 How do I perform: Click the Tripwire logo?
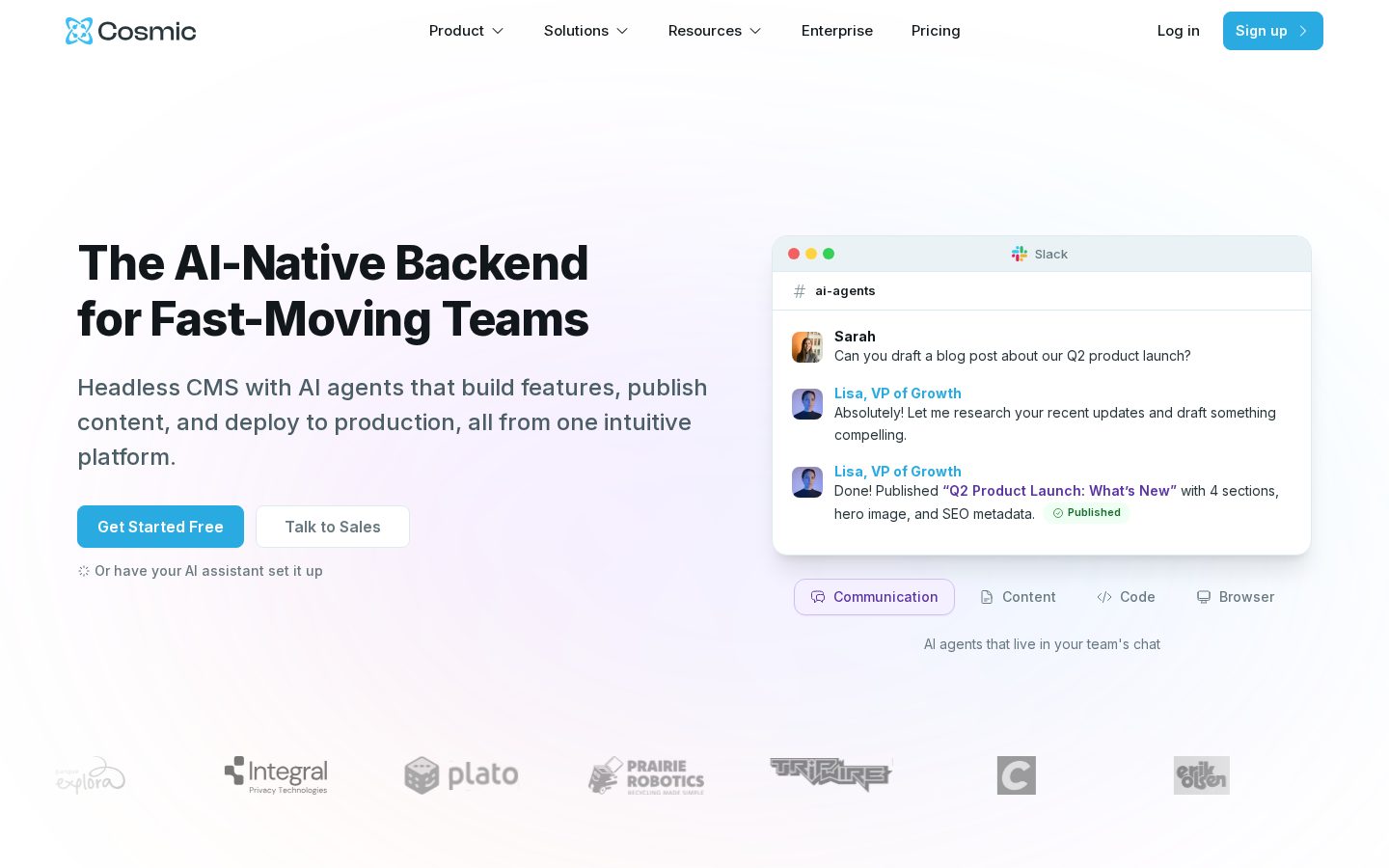pyautogui.click(x=831, y=774)
